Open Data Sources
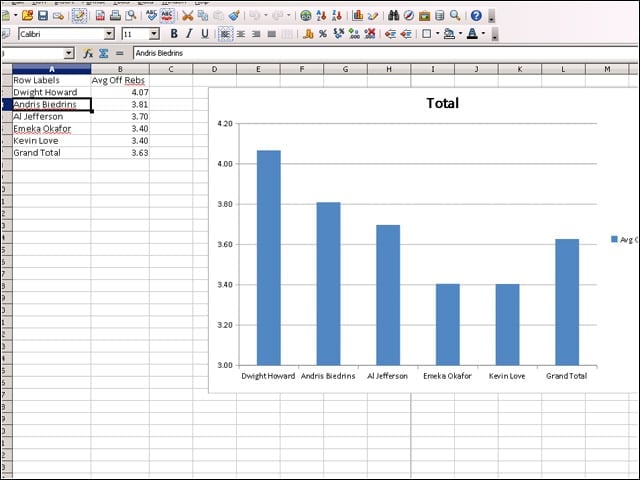Image resolution: width=640 pixels, height=480 pixels. click(x=440, y=16)
